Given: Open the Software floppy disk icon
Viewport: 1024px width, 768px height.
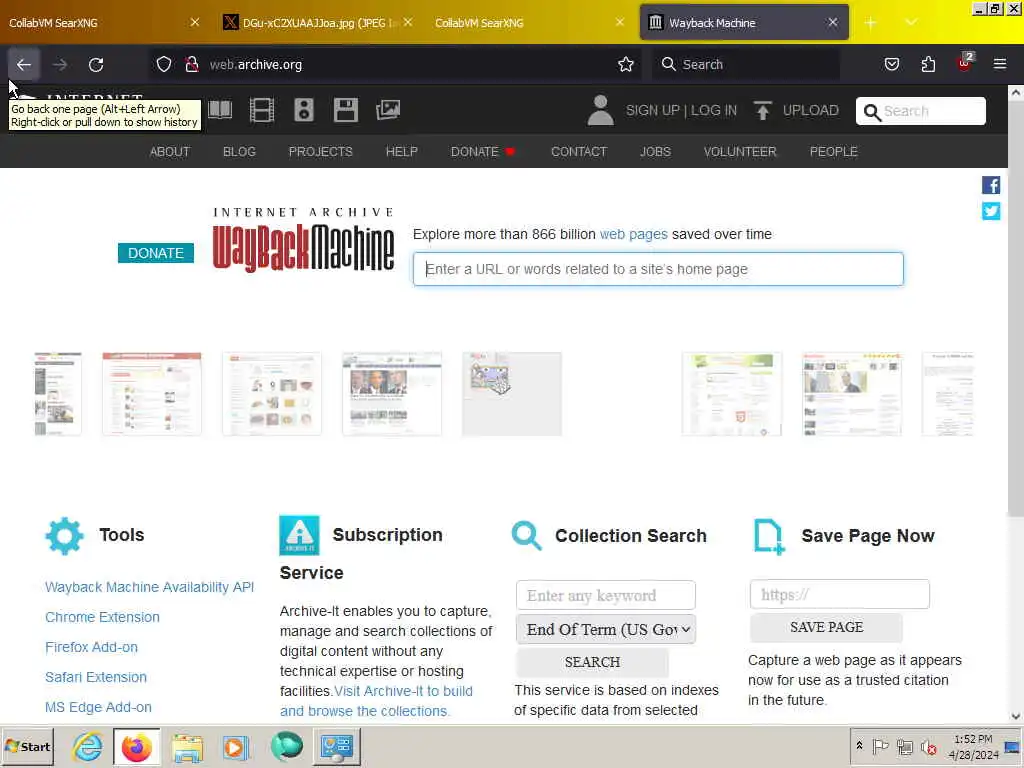Looking at the screenshot, I should click(345, 110).
